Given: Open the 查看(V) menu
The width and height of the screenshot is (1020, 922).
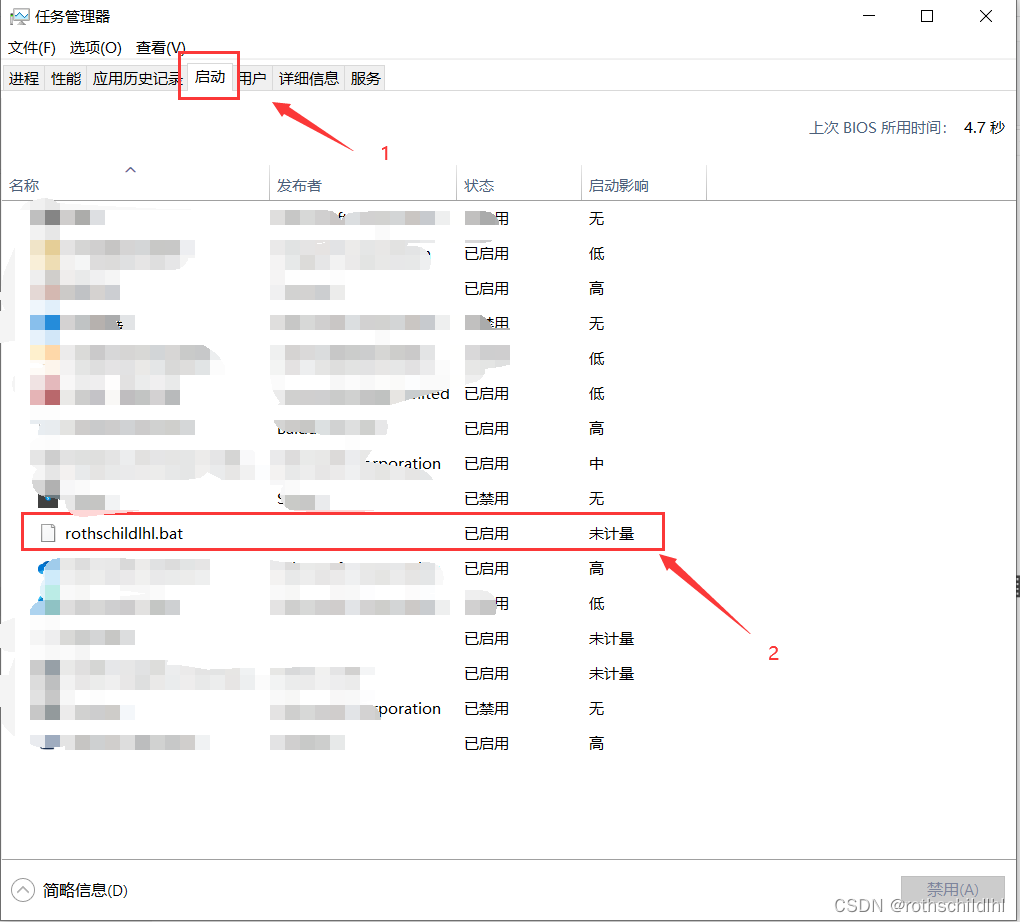Looking at the screenshot, I should [x=160, y=46].
